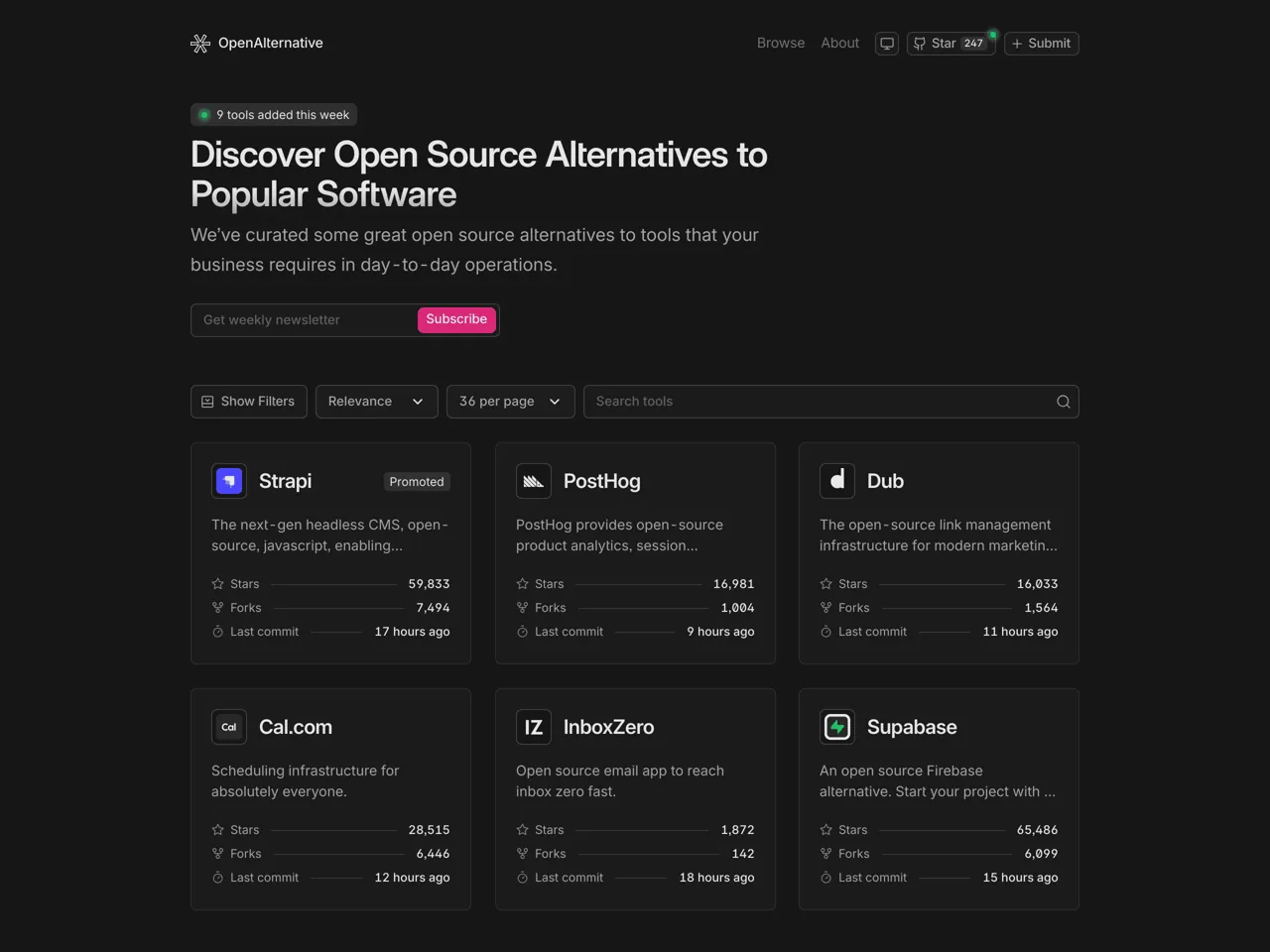Viewport: 1270px width, 952px height.
Task: Click the star icon in the Supabase Stars row
Action: click(x=825, y=830)
